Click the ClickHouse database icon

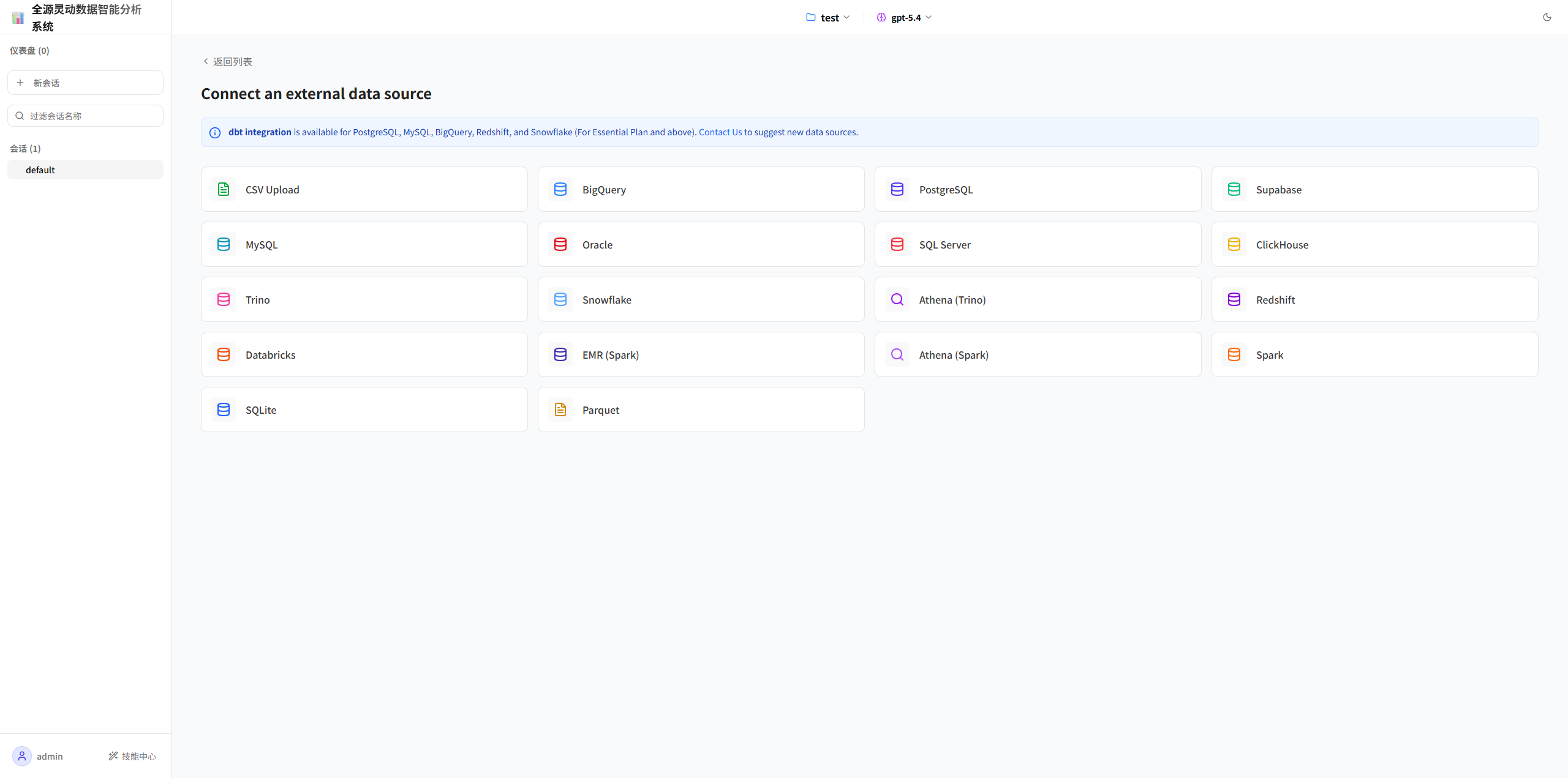[x=1234, y=244]
